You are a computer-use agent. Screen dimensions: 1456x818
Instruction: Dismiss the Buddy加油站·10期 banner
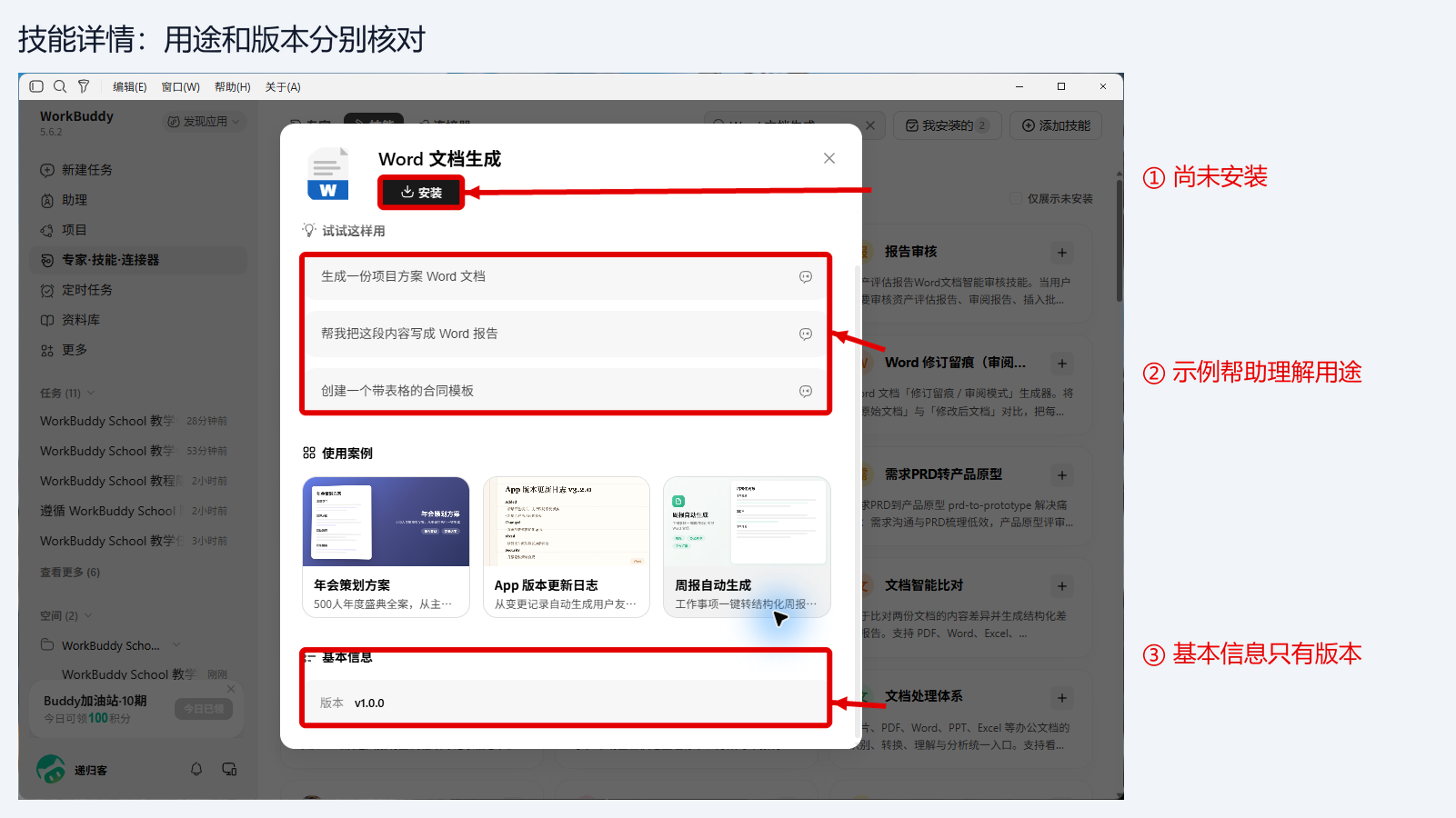tap(231, 689)
